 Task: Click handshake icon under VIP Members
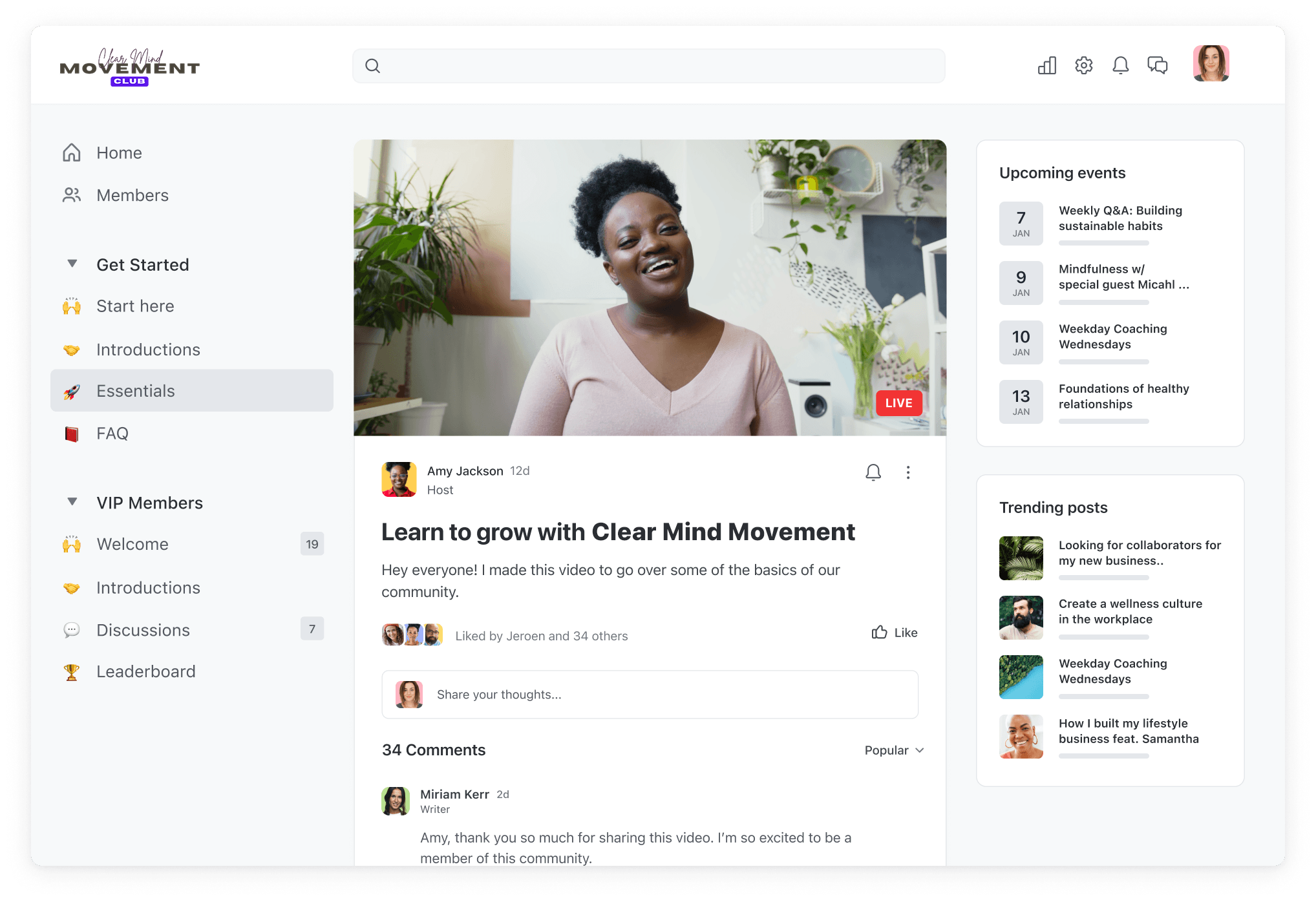pyautogui.click(x=72, y=588)
